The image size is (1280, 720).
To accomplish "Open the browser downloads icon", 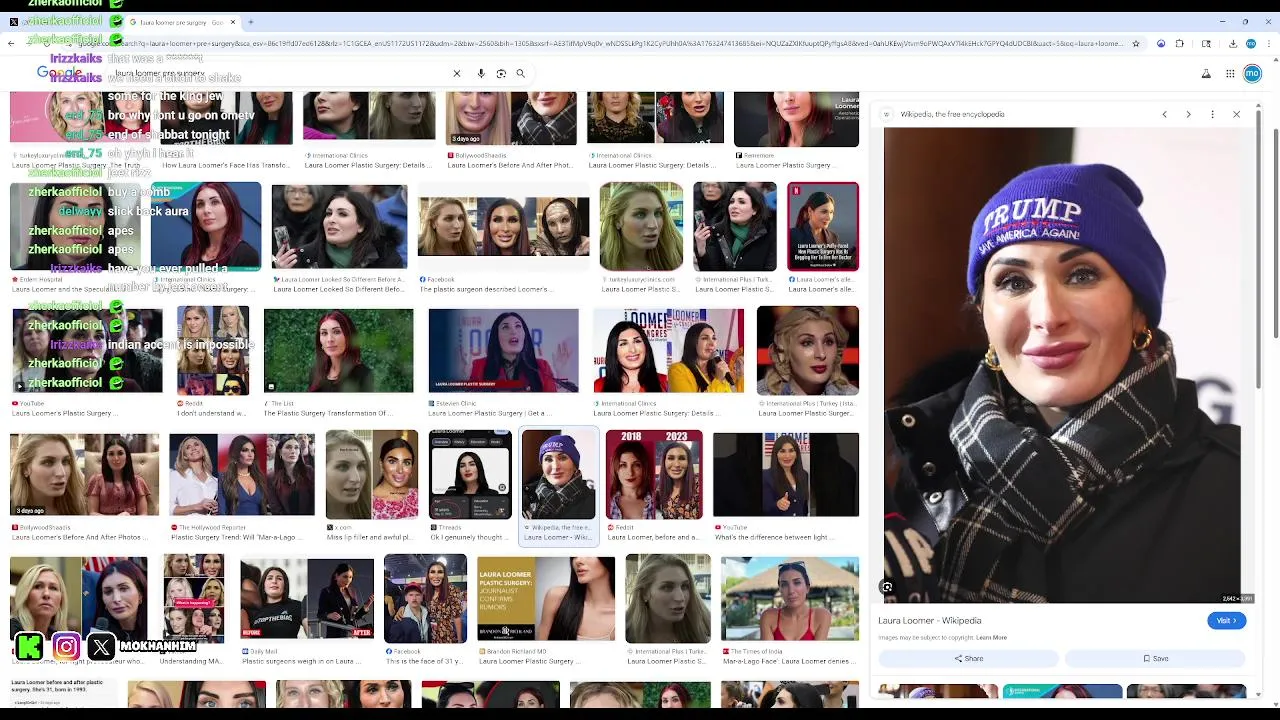I will [1233, 44].
